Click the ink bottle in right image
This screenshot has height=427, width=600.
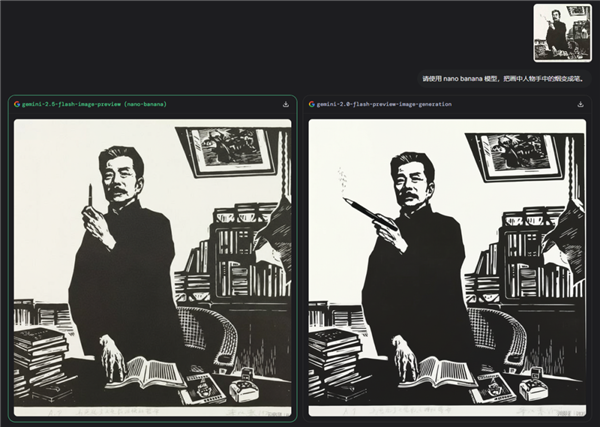click(533, 384)
